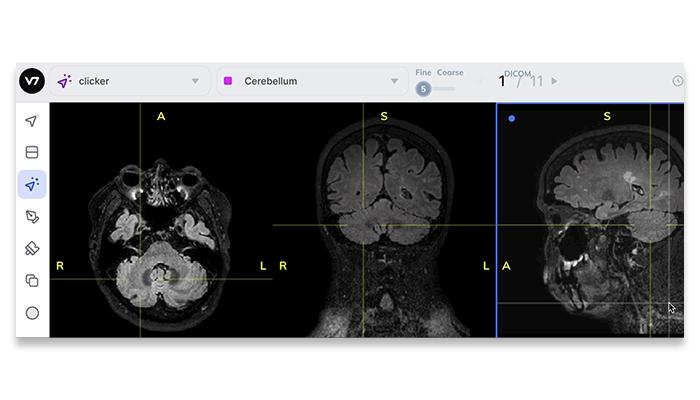Choose the select arrow tool in sidebar
This screenshot has width=700, height=400.
tap(32, 121)
